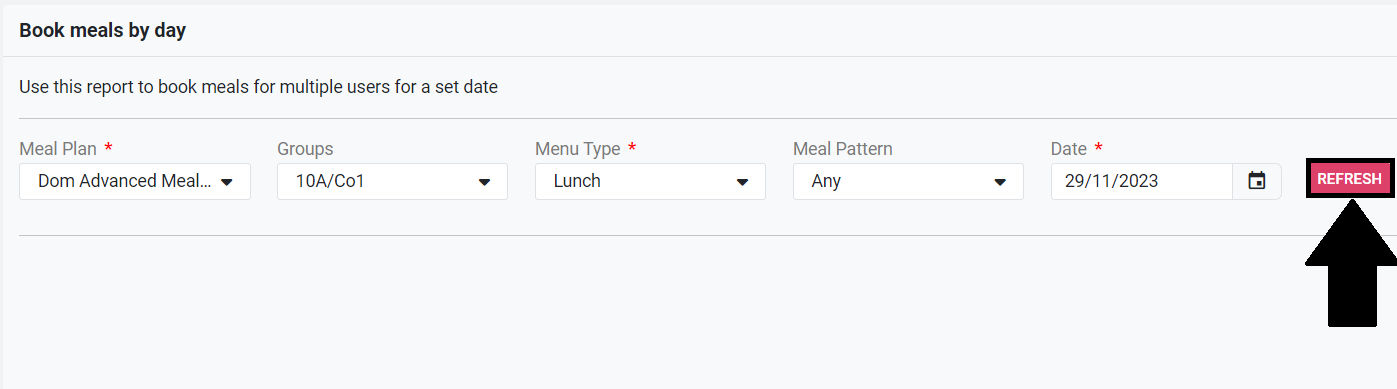This screenshot has height=389, width=1397.
Task: Select the '10A/Co1' group value
Action: (x=325, y=181)
